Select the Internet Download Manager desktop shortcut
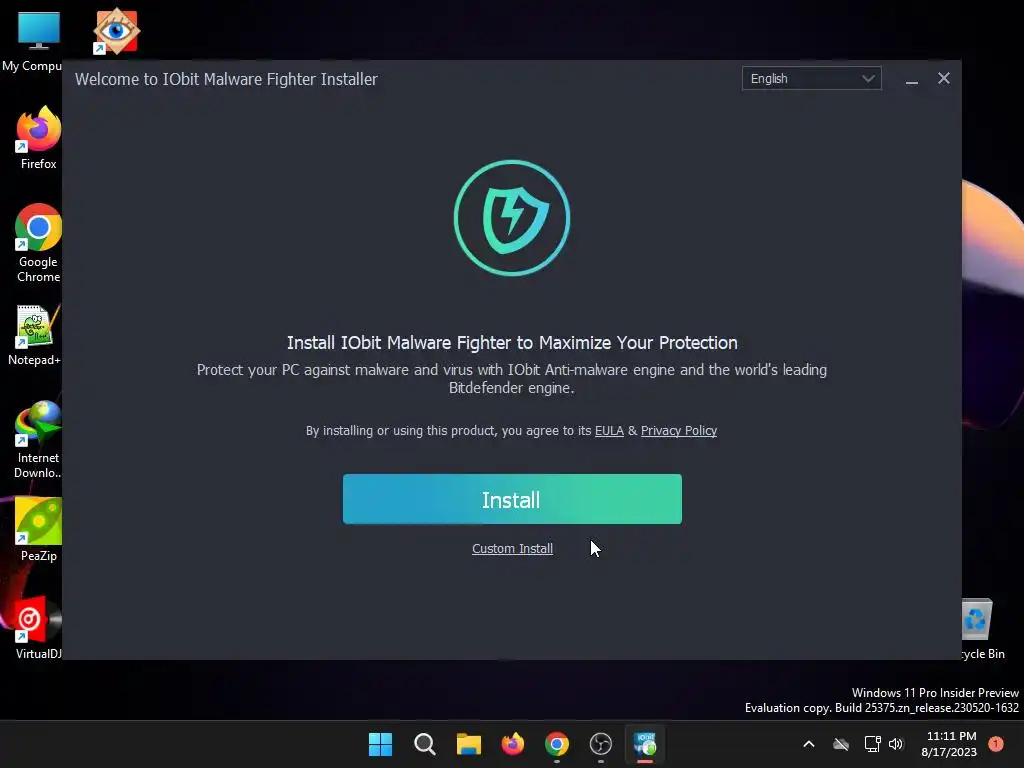Image resolution: width=1024 pixels, height=768 pixels. coord(38,440)
